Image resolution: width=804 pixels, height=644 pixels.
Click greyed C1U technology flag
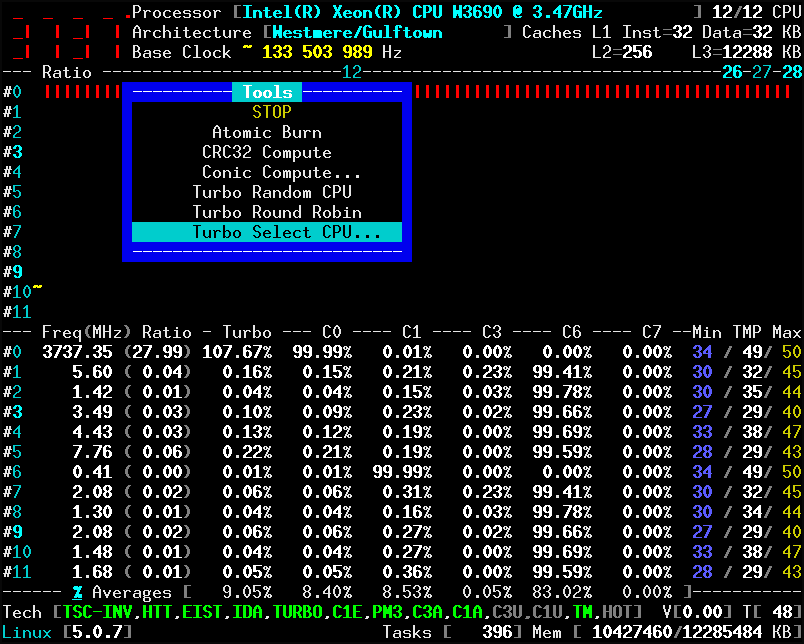(548, 612)
